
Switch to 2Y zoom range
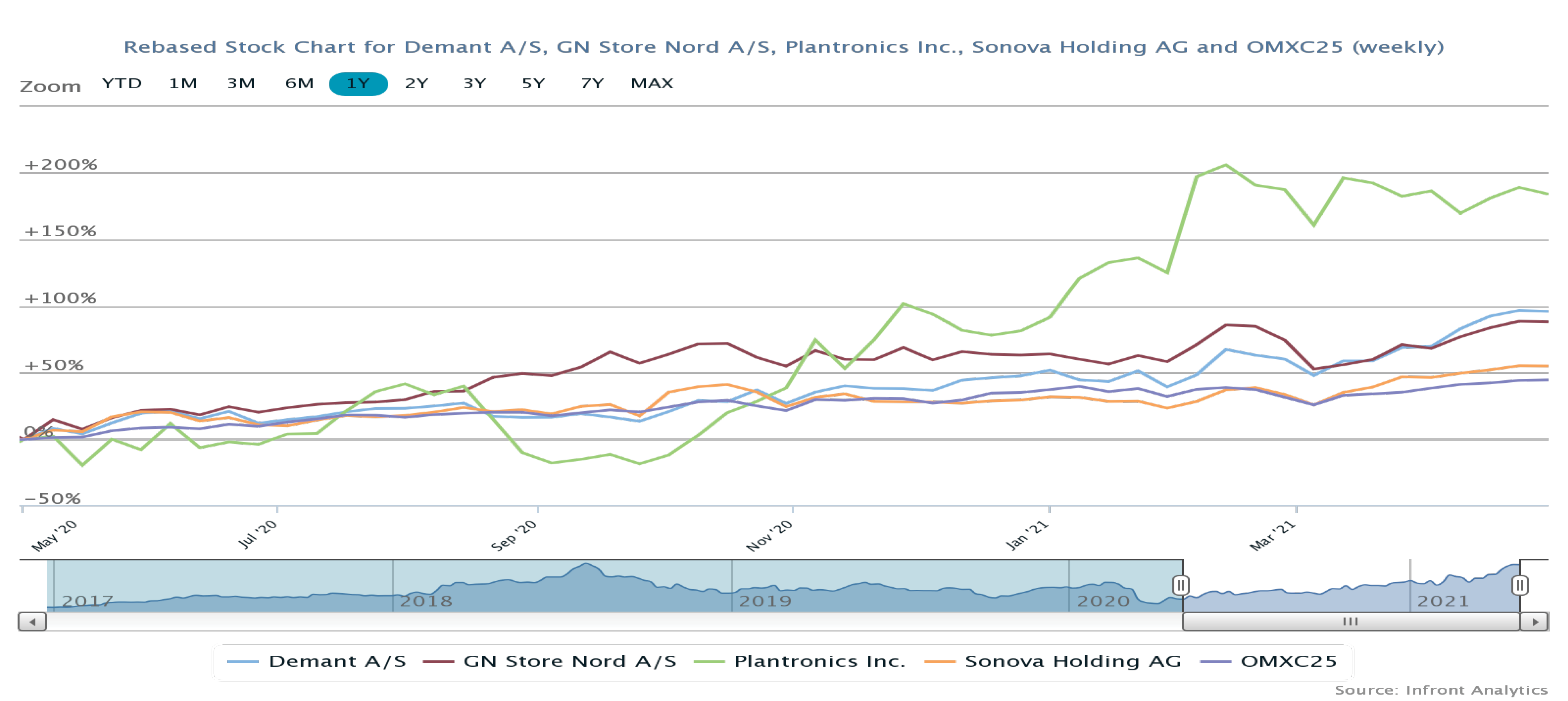coord(417,84)
